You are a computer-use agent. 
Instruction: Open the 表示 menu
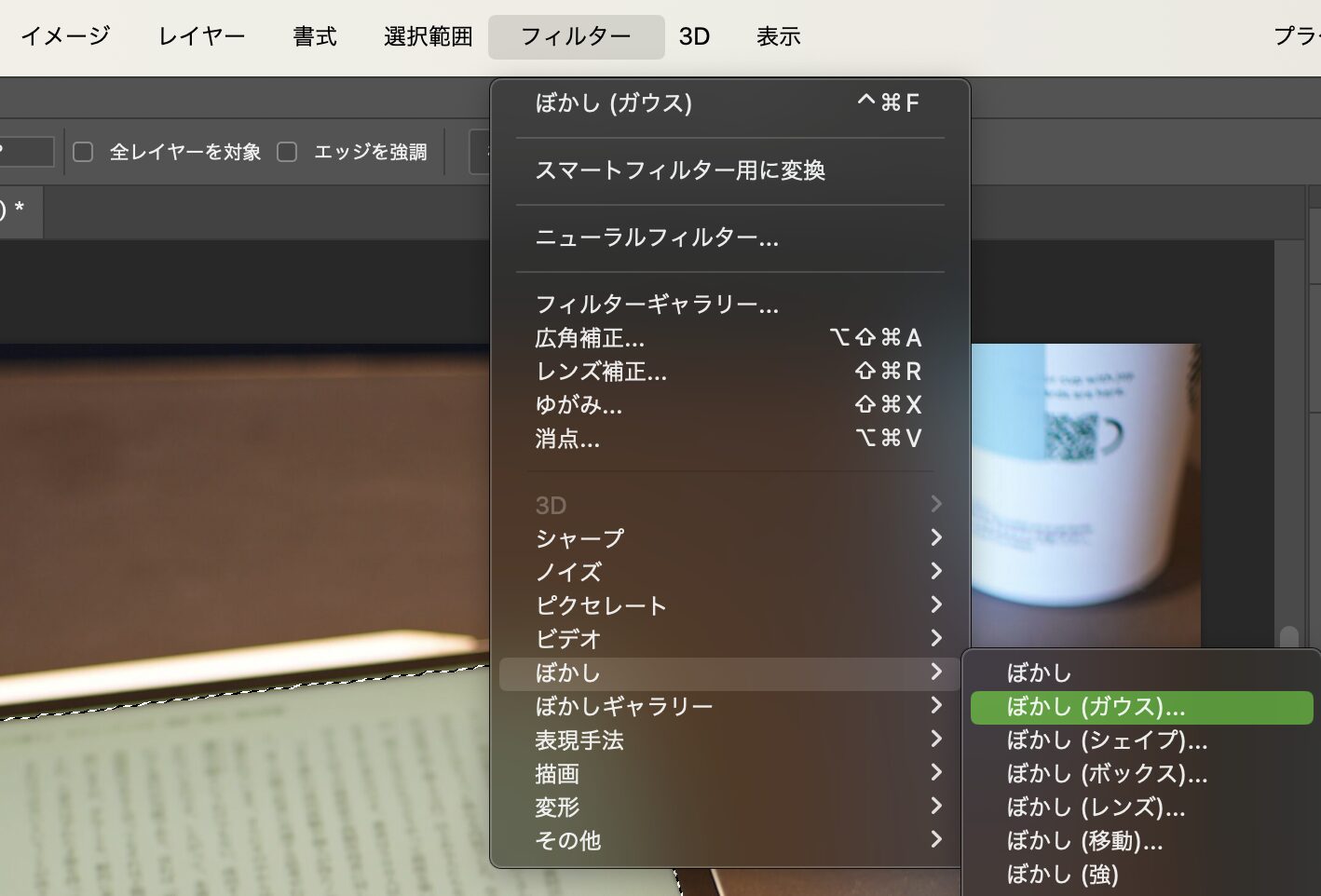click(x=779, y=36)
